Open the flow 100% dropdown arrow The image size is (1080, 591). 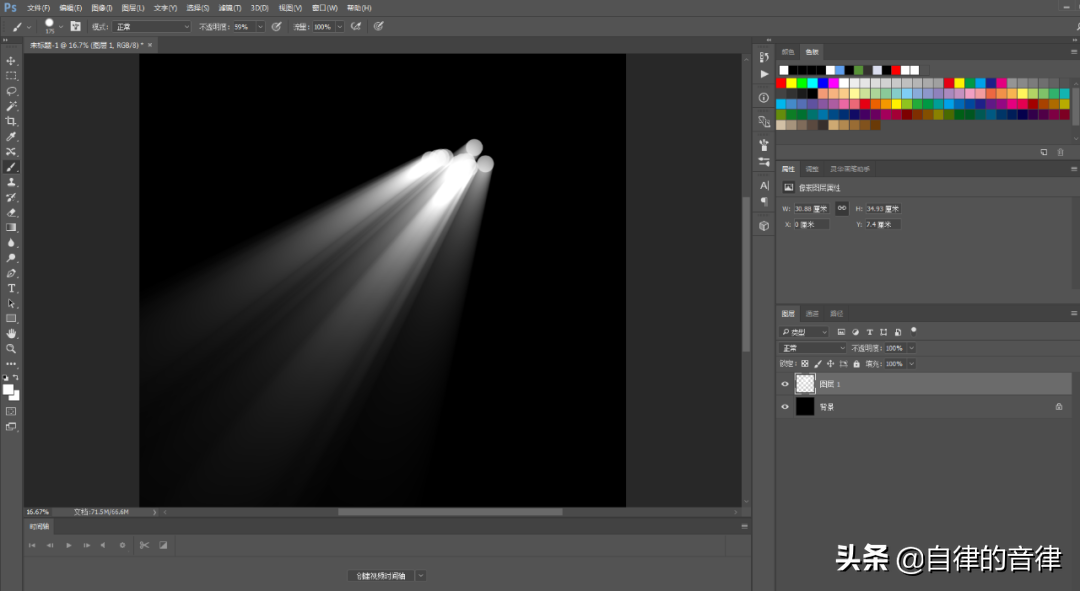(340, 26)
